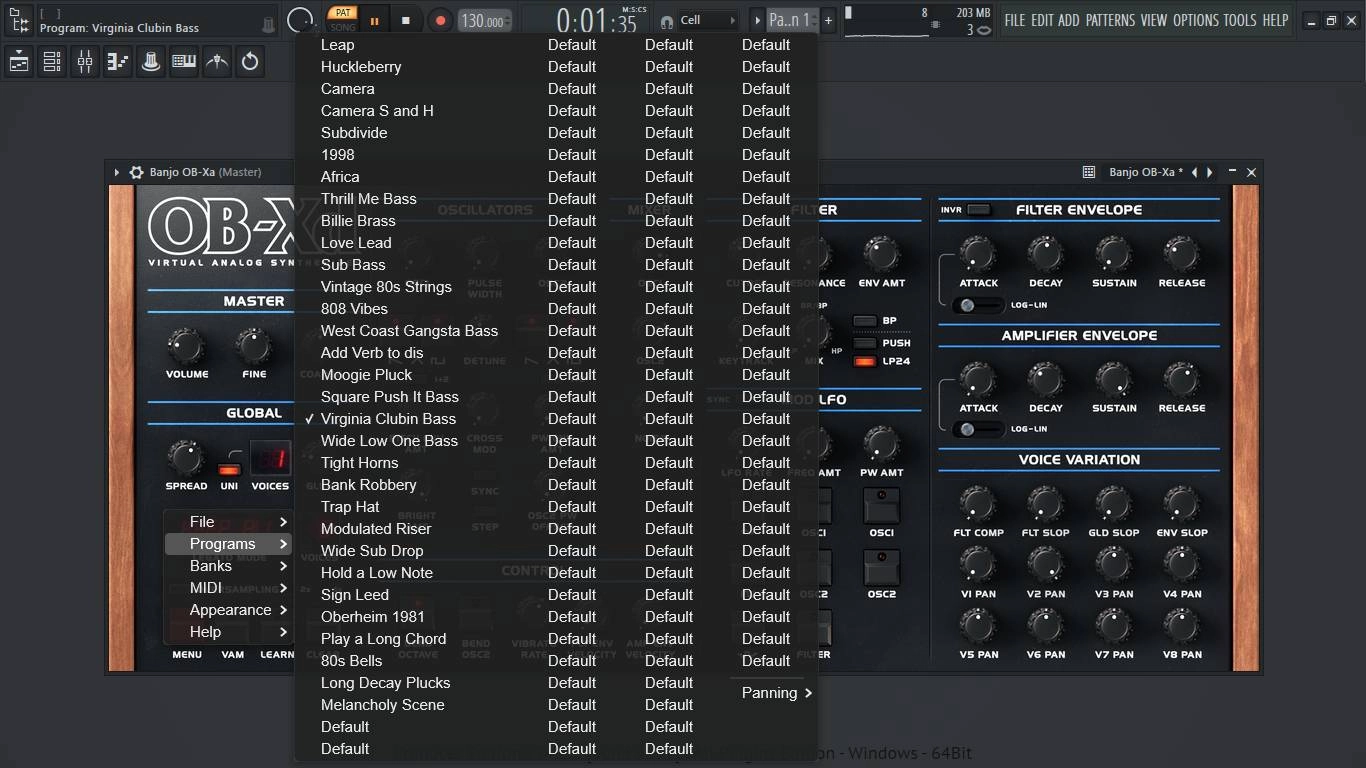The image size is (1366, 768).
Task: Expand the Panning submenu
Action: pyautogui.click(x=776, y=693)
